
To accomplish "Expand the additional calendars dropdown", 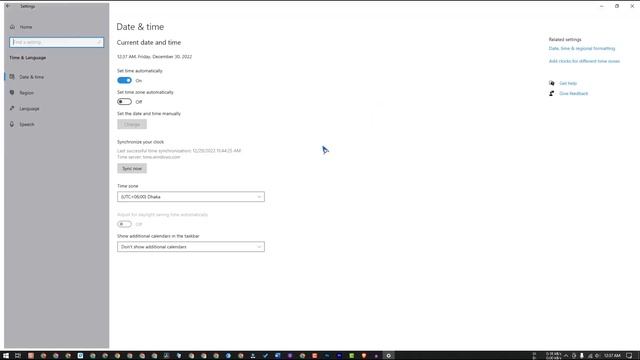I will pyautogui.click(x=191, y=247).
